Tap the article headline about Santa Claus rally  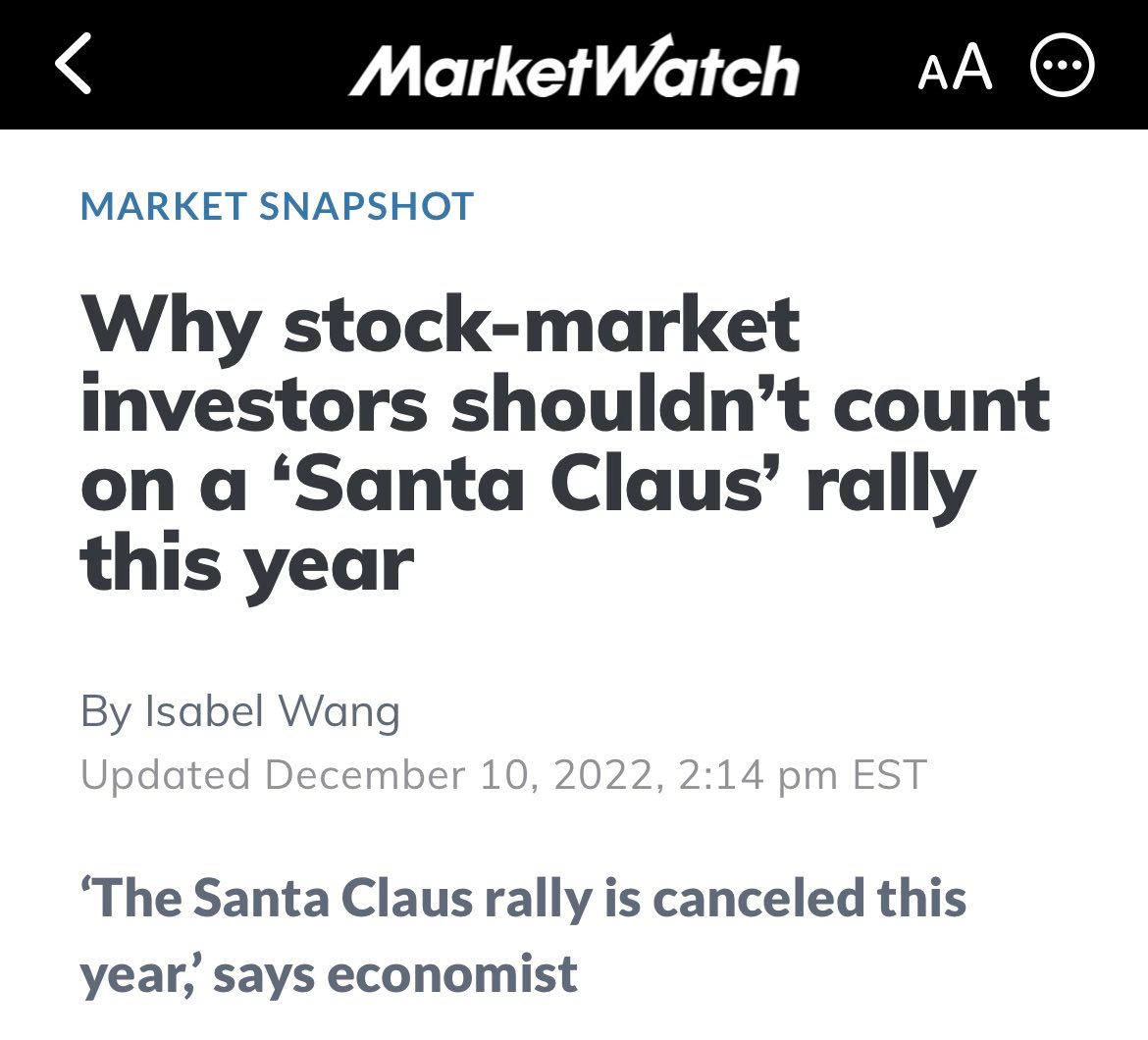click(x=564, y=444)
